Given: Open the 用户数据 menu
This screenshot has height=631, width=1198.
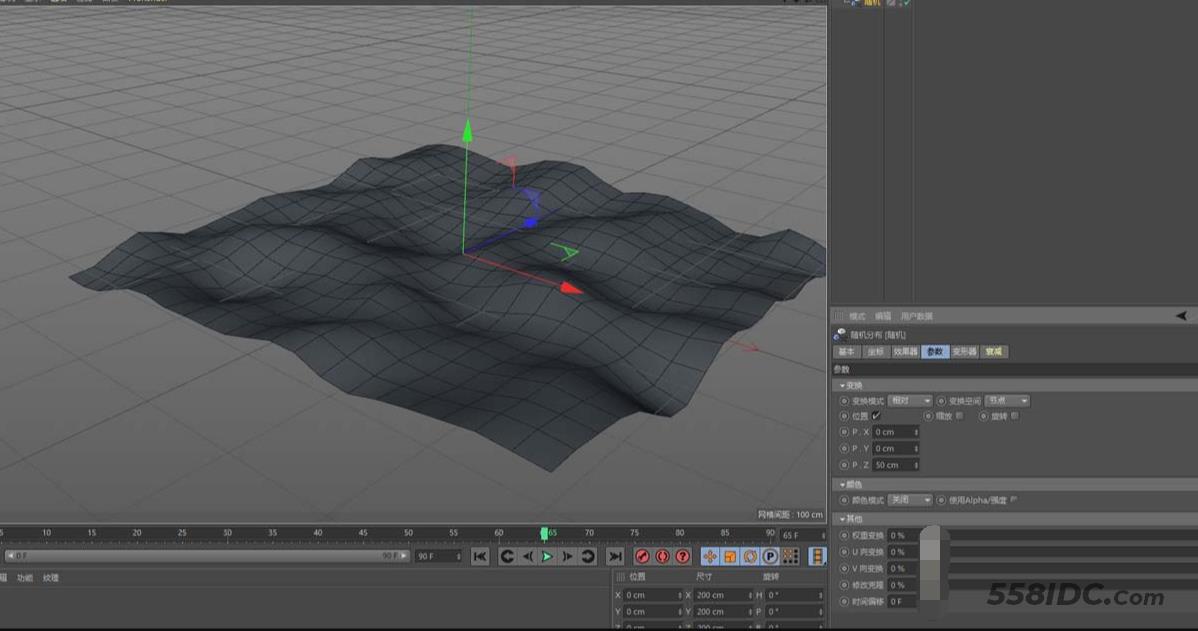Looking at the screenshot, I should [916, 316].
